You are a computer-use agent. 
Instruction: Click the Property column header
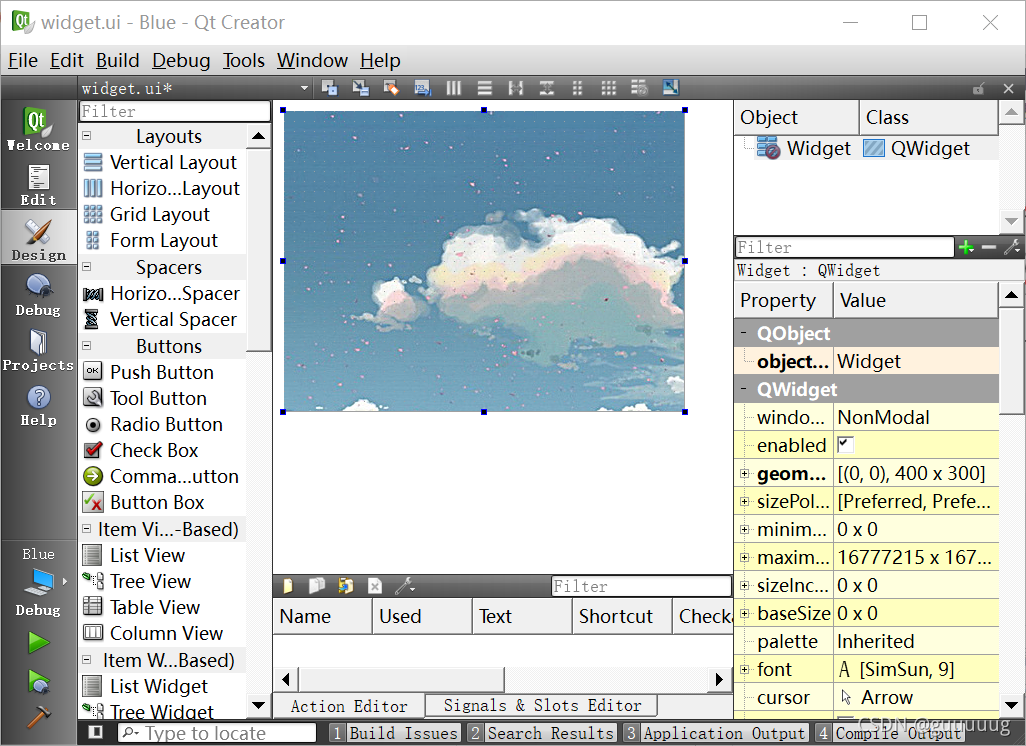click(783, 300)
